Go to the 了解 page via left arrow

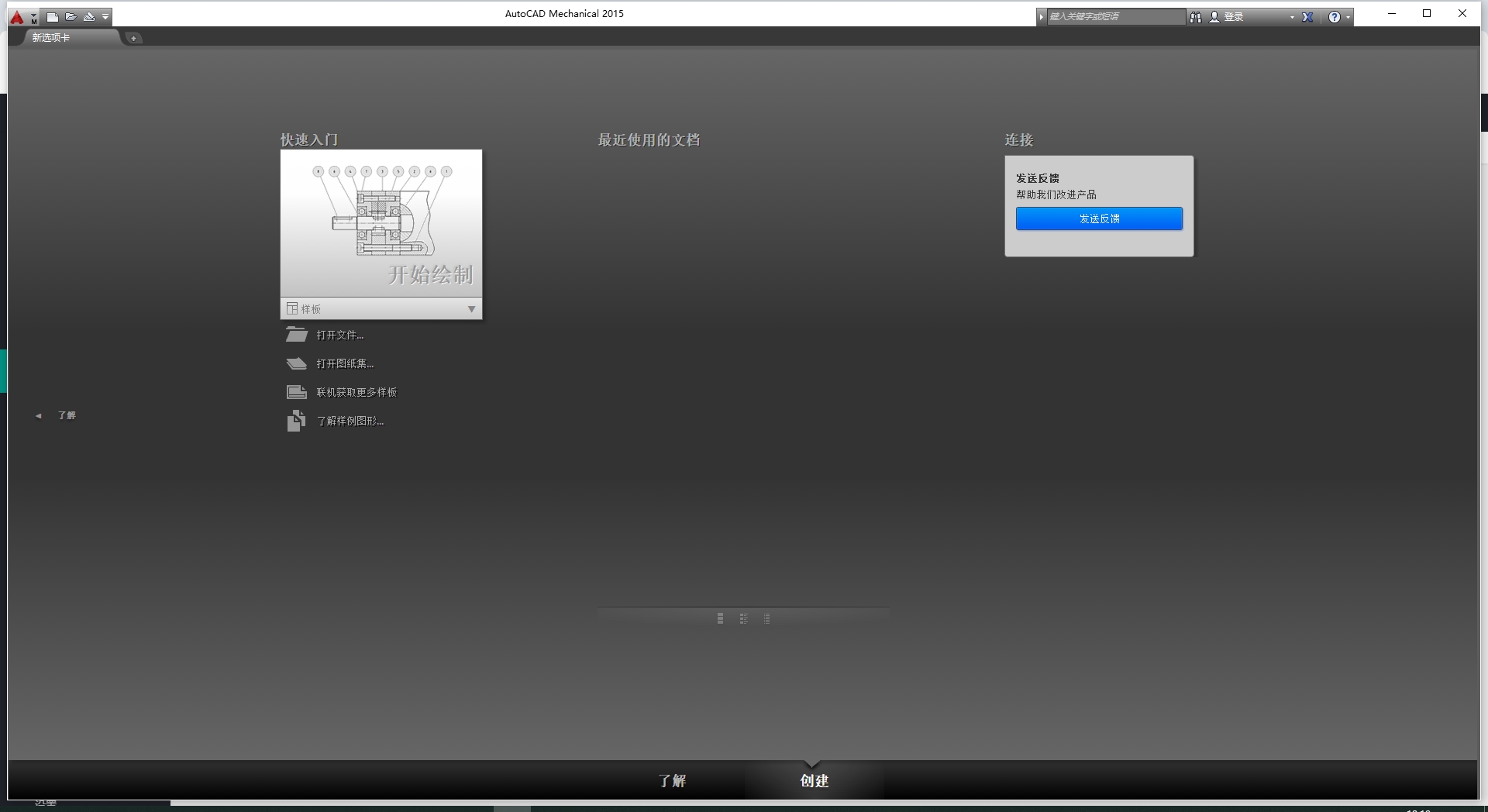click(38, 416)
